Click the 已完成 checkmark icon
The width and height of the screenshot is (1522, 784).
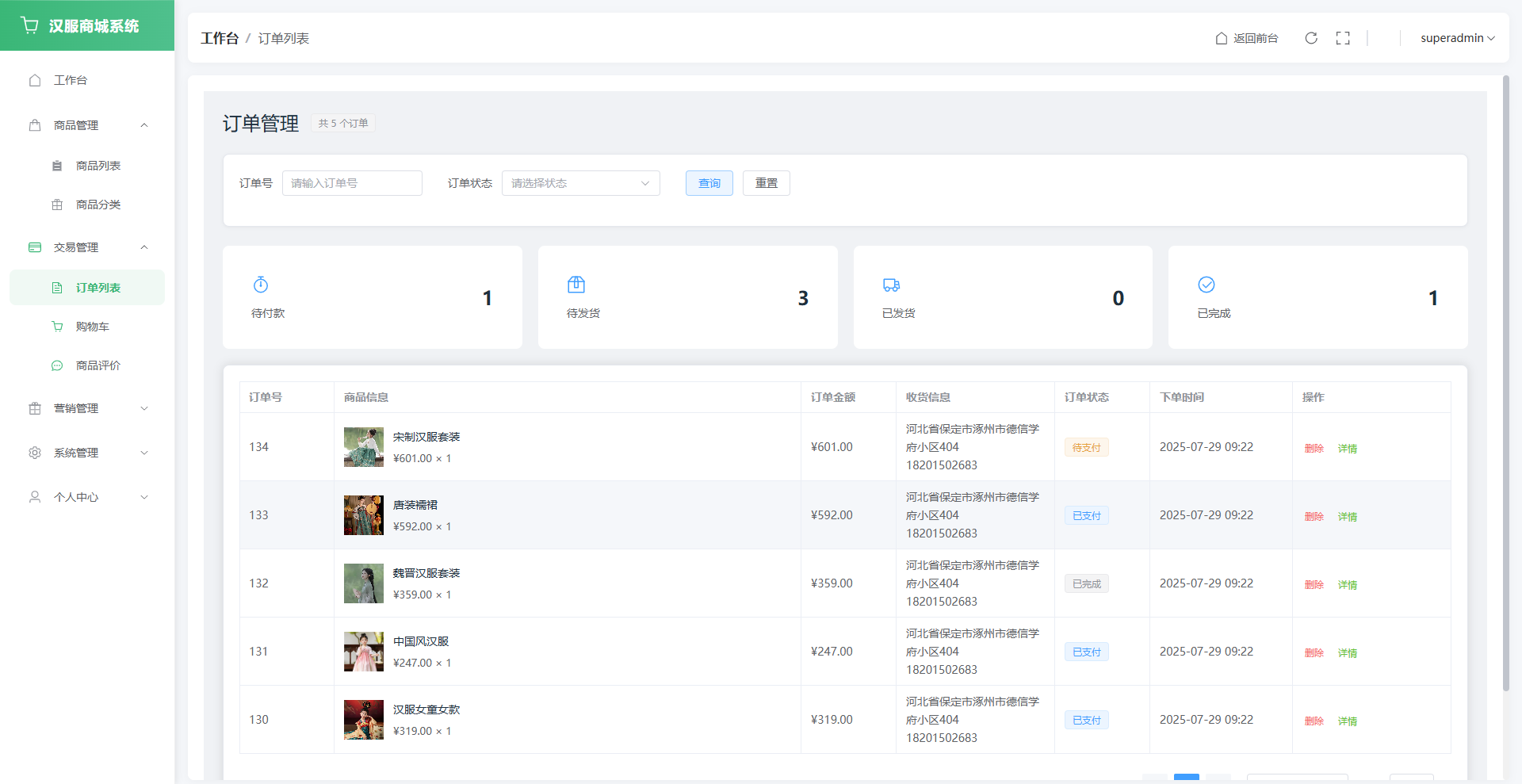[1207, 285]
